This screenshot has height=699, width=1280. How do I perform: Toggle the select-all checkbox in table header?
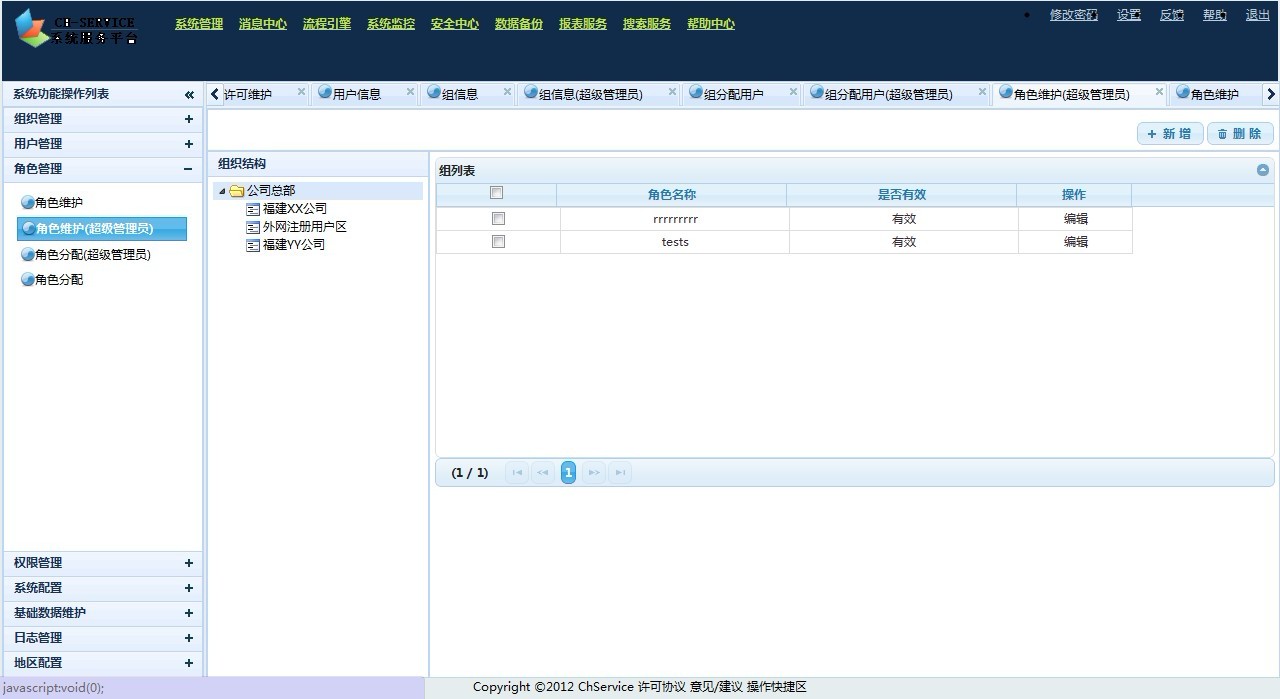[497, 193]
